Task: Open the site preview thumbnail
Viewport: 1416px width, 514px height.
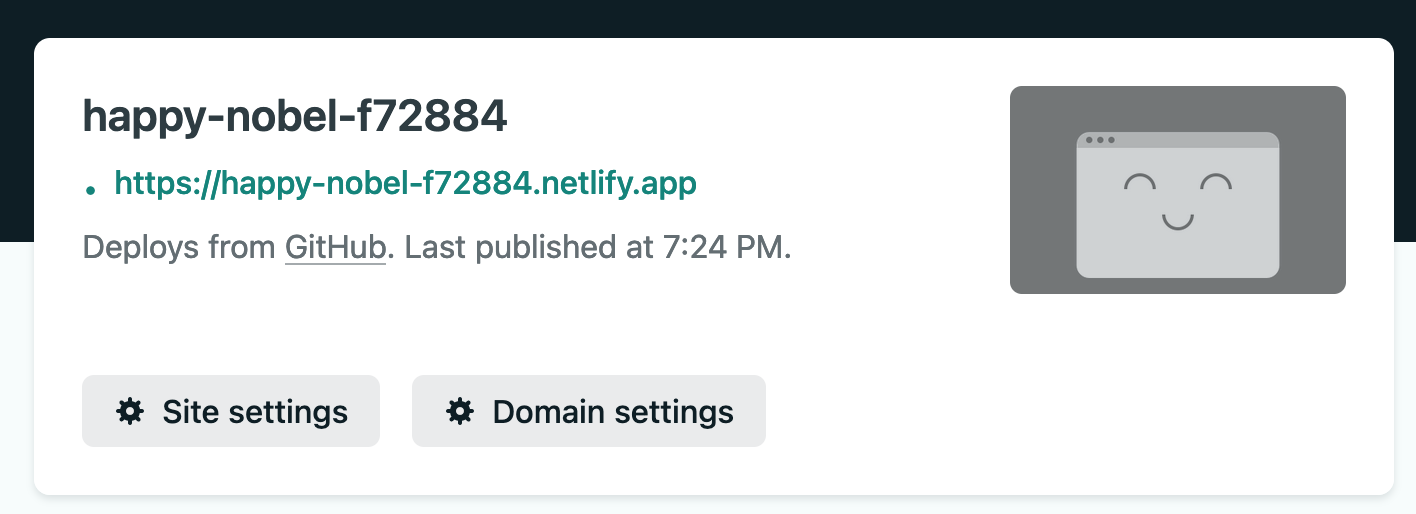Action: 1177,190
